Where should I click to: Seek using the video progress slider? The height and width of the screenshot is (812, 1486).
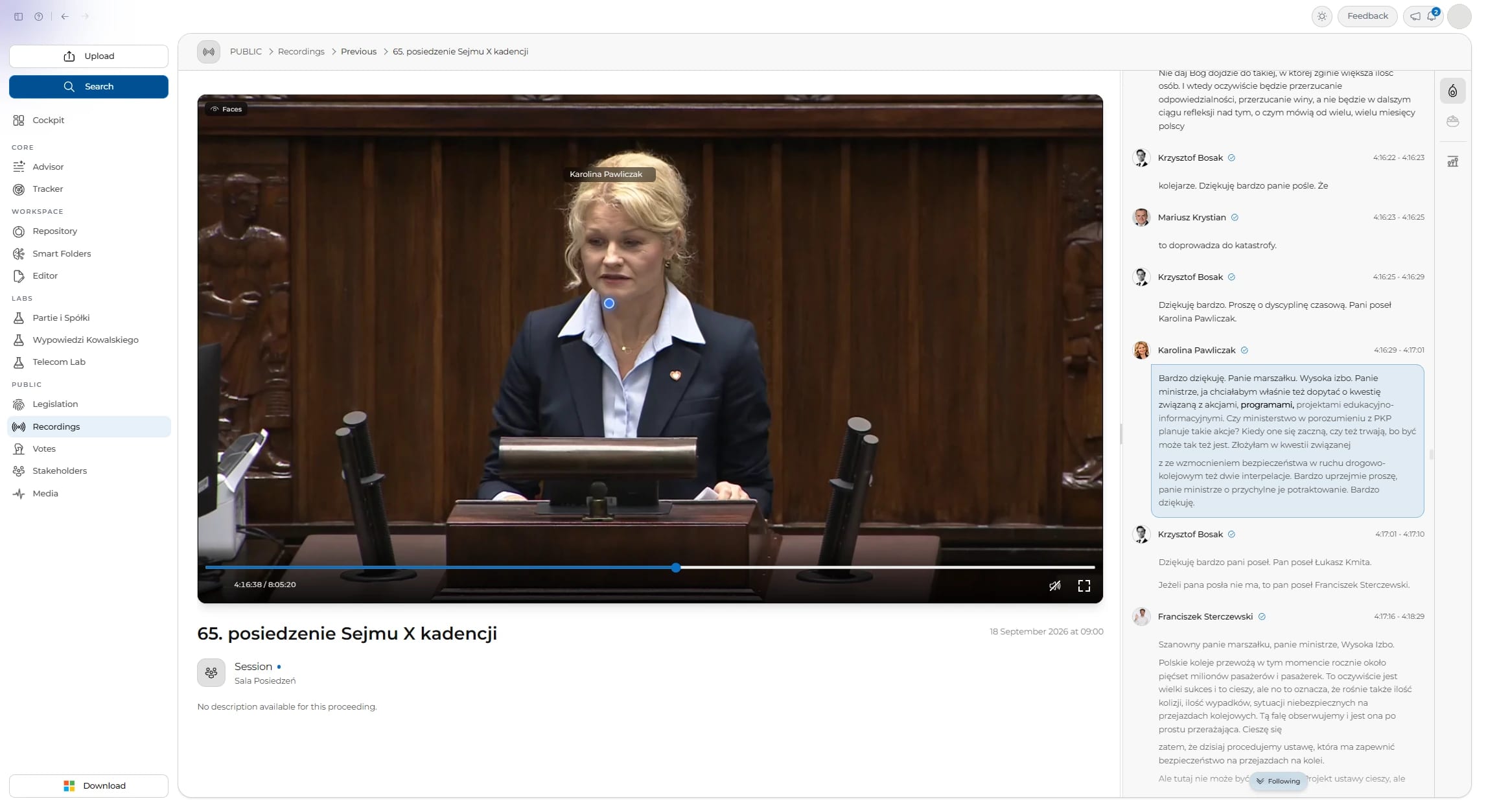pyautogui.click(x=650, y=568)
